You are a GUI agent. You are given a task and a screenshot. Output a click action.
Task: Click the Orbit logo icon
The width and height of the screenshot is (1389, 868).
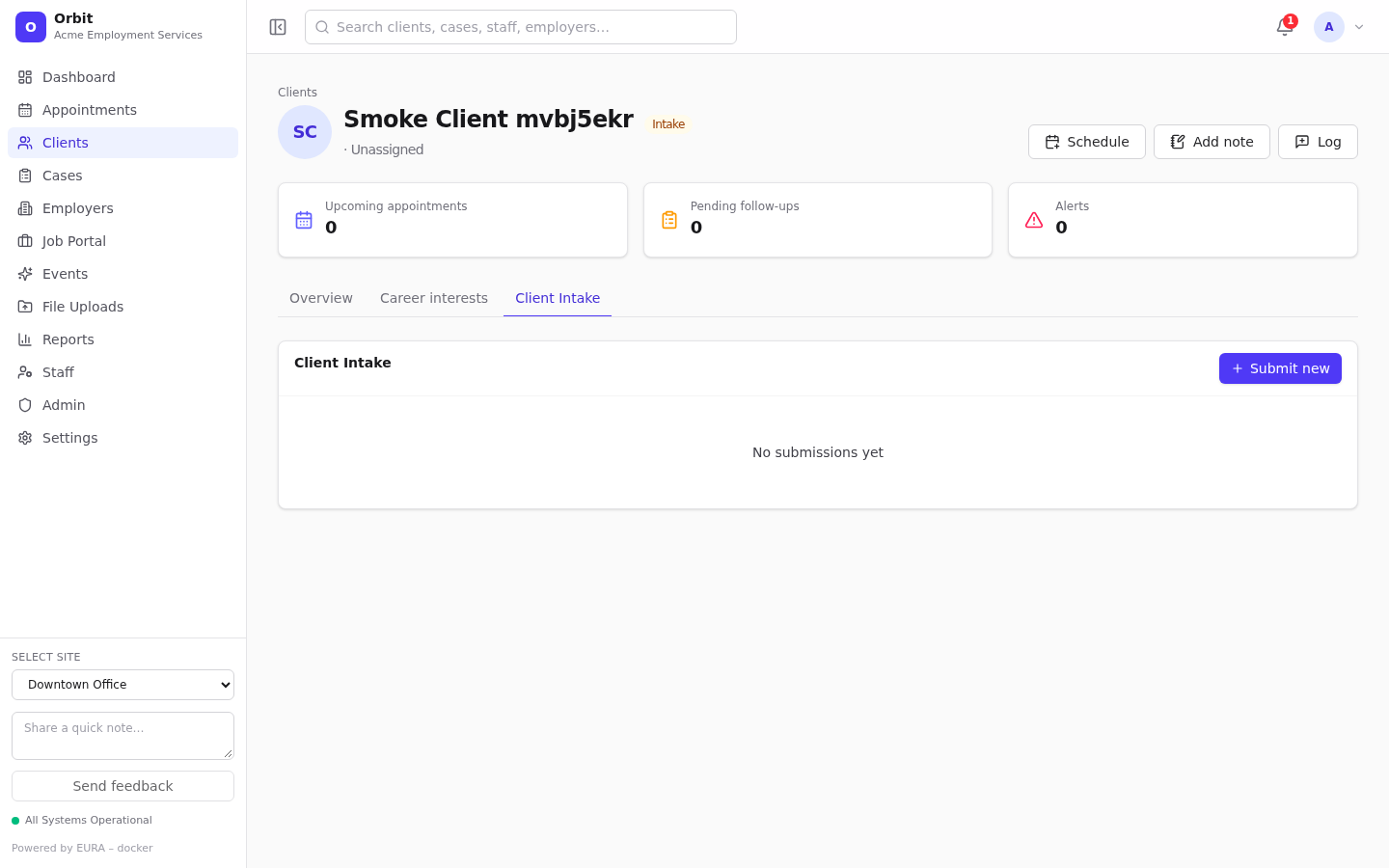(31, 27)
